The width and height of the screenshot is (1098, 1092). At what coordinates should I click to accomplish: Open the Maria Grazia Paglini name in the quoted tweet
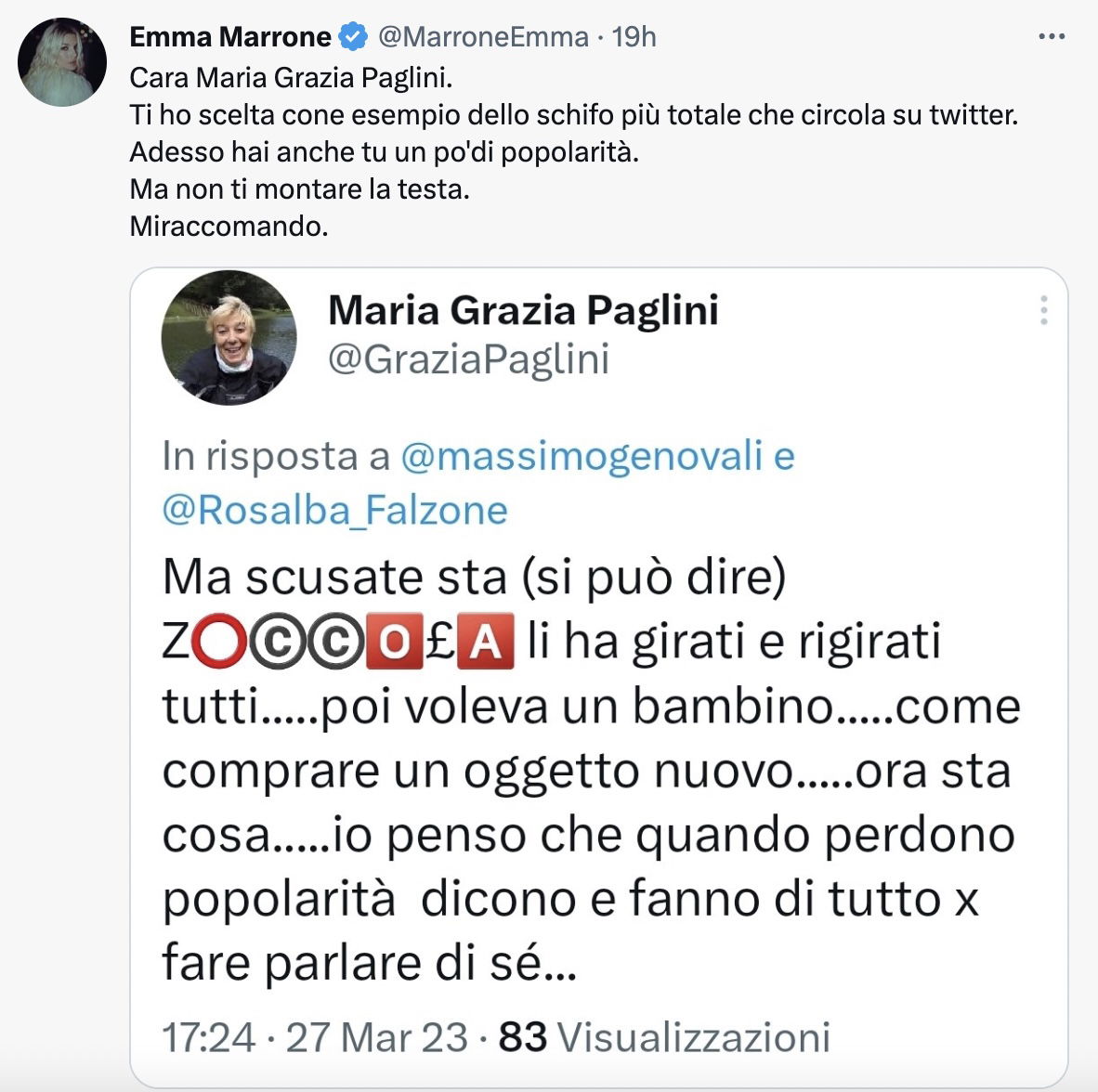tap(523, 310)
